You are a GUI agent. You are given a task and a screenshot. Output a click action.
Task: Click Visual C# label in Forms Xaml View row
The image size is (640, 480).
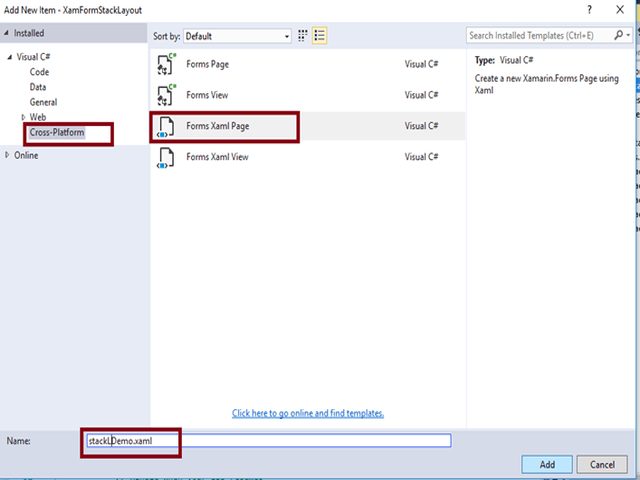point(421,157)
